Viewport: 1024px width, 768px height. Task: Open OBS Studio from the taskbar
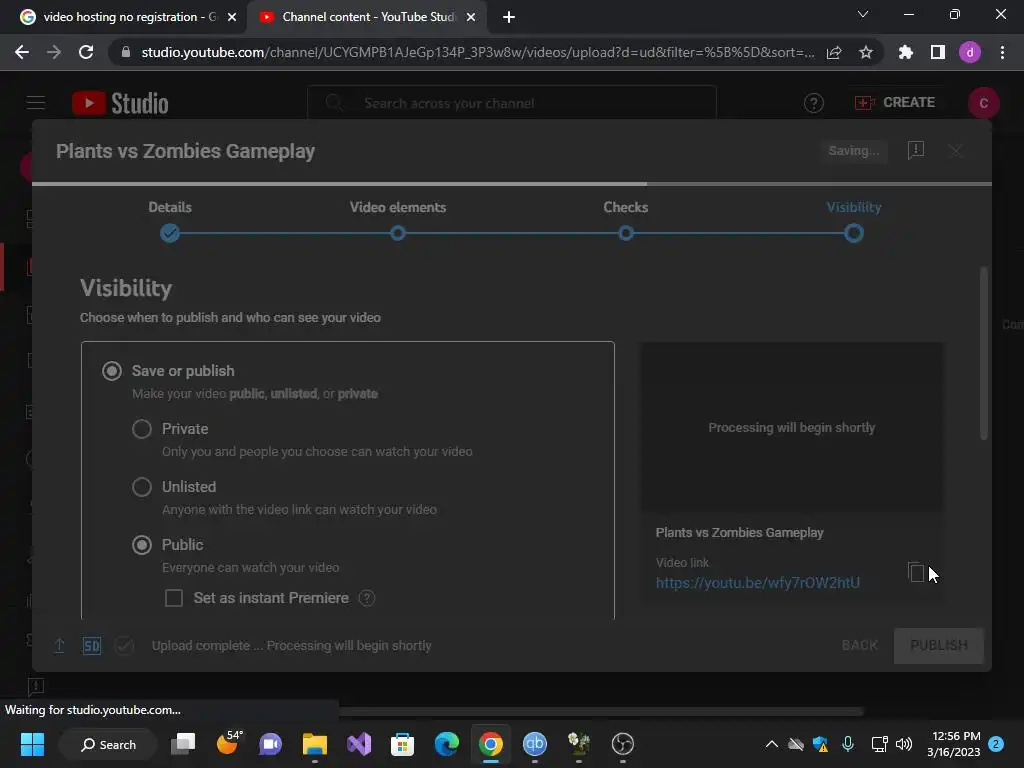pyautogui.click(x=622, y=744)
